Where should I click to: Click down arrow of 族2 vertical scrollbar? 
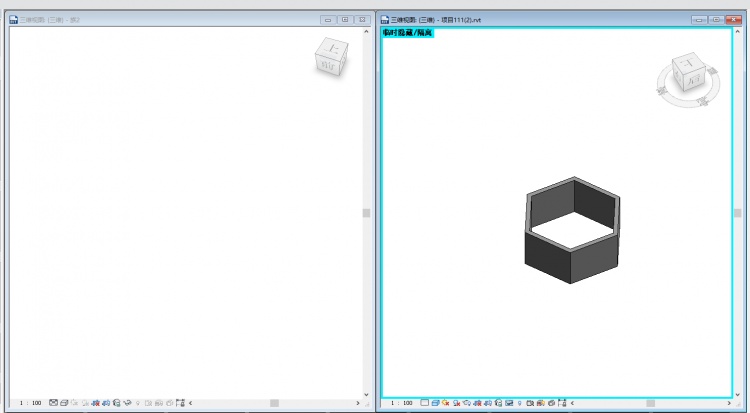(366, 394)
